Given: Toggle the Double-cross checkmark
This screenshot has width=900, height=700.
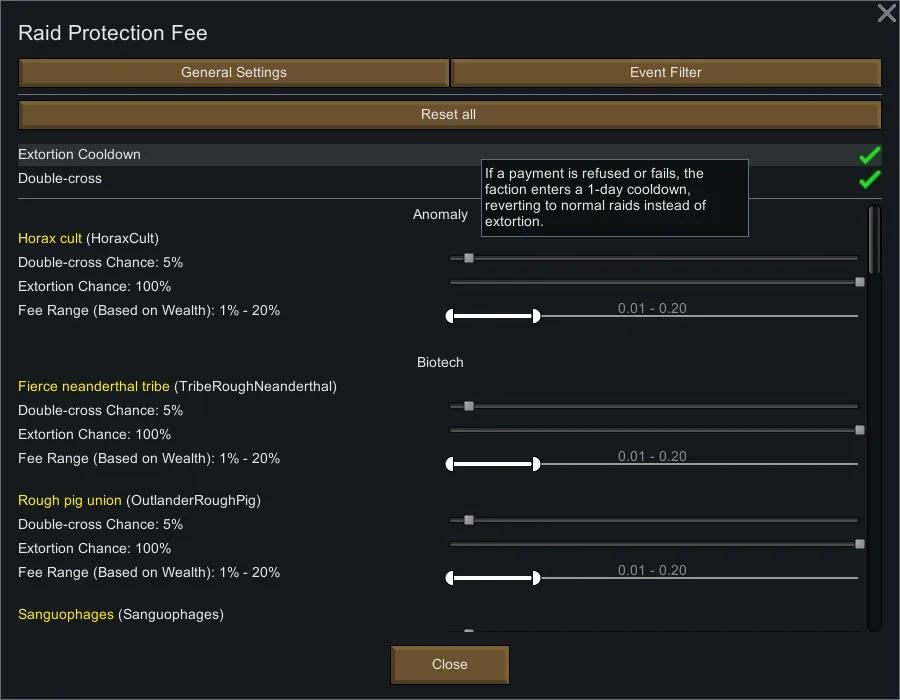Looking at the screenshot, I should pos(869,179).
